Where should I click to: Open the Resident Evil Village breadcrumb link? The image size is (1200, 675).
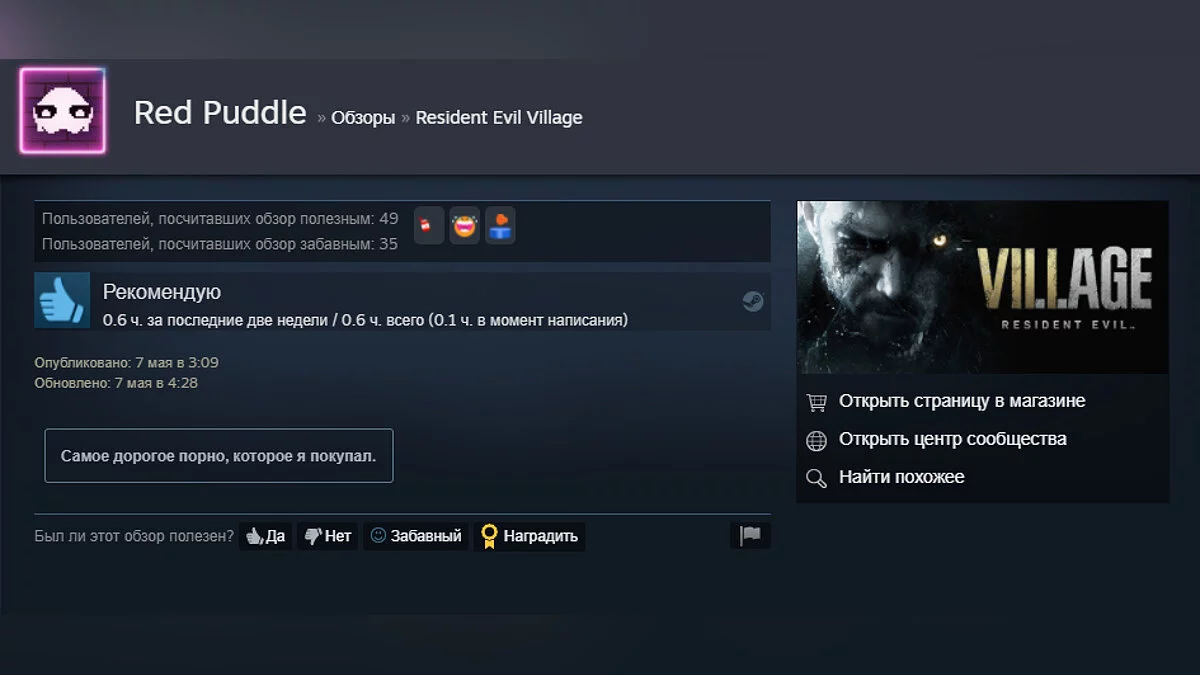click(499, 117)
